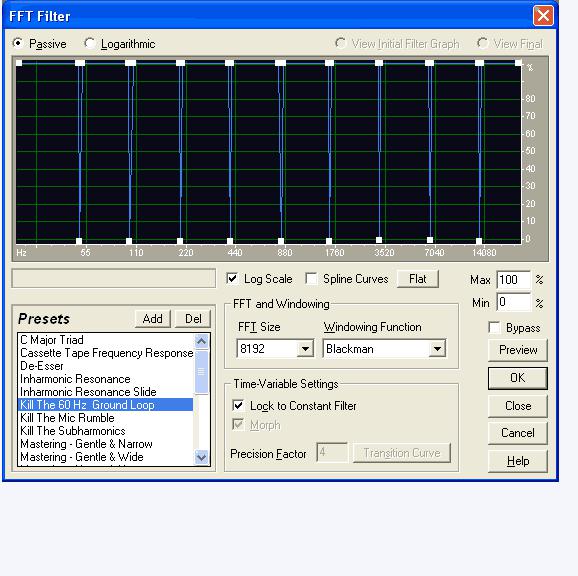Click the empty status field above Presets
The image size is (578, 576).
[x=114, y=278]
